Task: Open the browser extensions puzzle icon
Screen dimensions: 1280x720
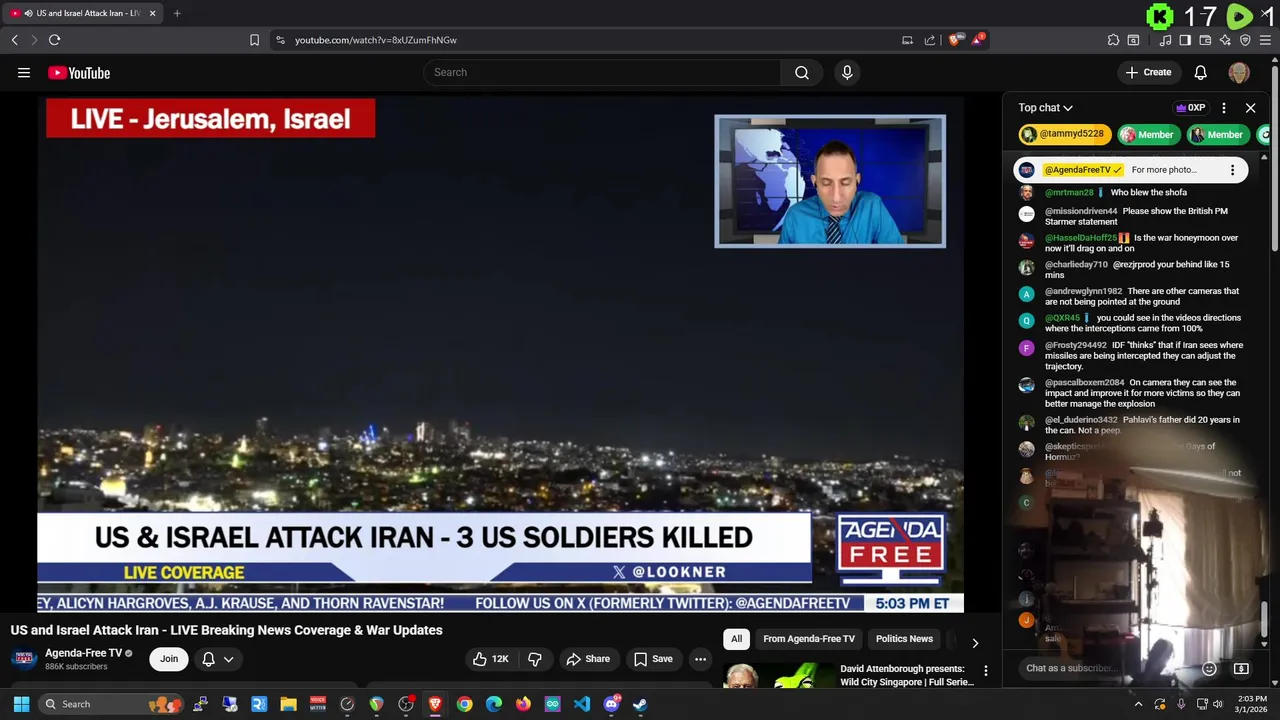Action: [1113, 40]
